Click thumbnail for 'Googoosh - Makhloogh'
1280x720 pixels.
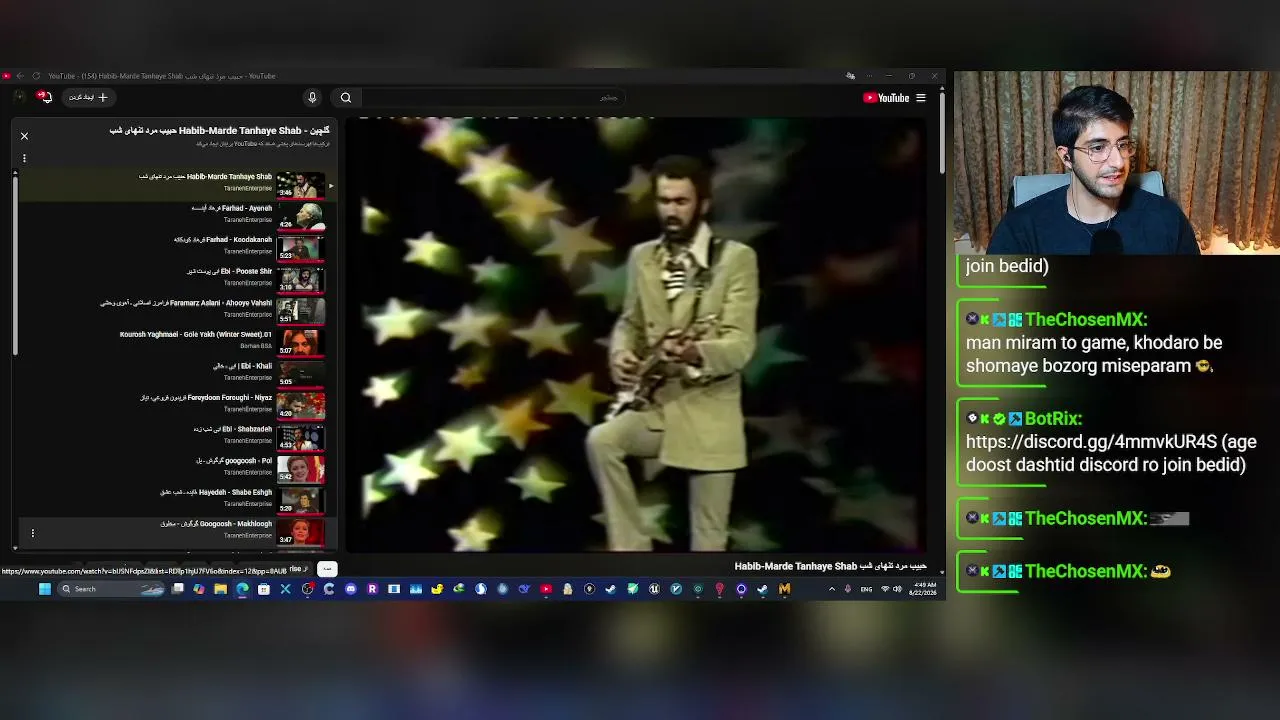pyautogui.click(x=300, y=532)
